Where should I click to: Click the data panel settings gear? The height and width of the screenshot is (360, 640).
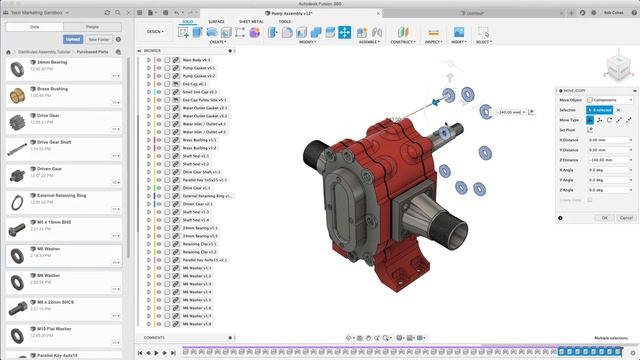[118, 40]
